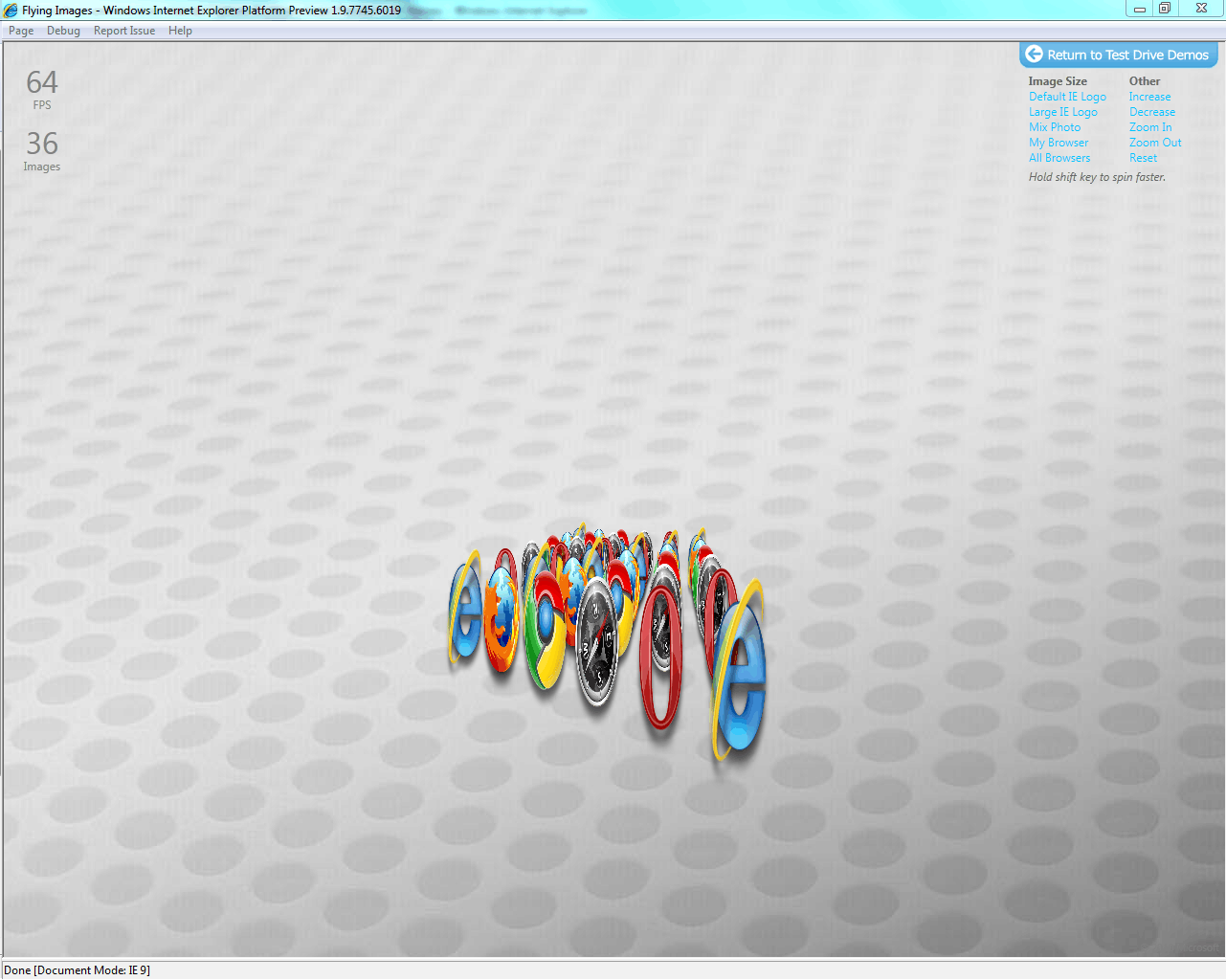Click the Internet Explorer icon in the title bar
This screenshot has height=980, width=1226.
point(11,11)
